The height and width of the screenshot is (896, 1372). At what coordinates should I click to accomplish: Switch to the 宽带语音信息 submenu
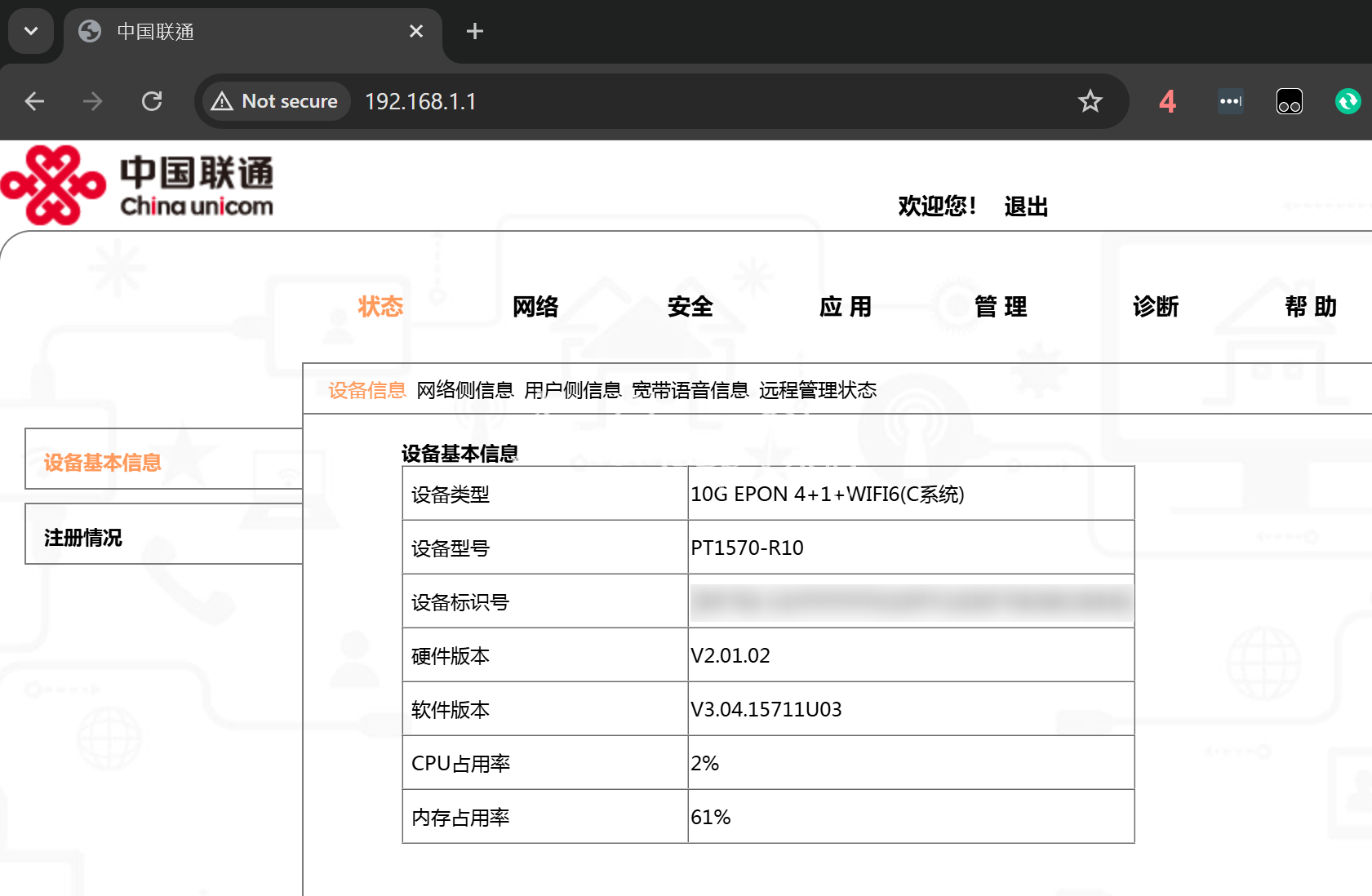coord(690,390)
